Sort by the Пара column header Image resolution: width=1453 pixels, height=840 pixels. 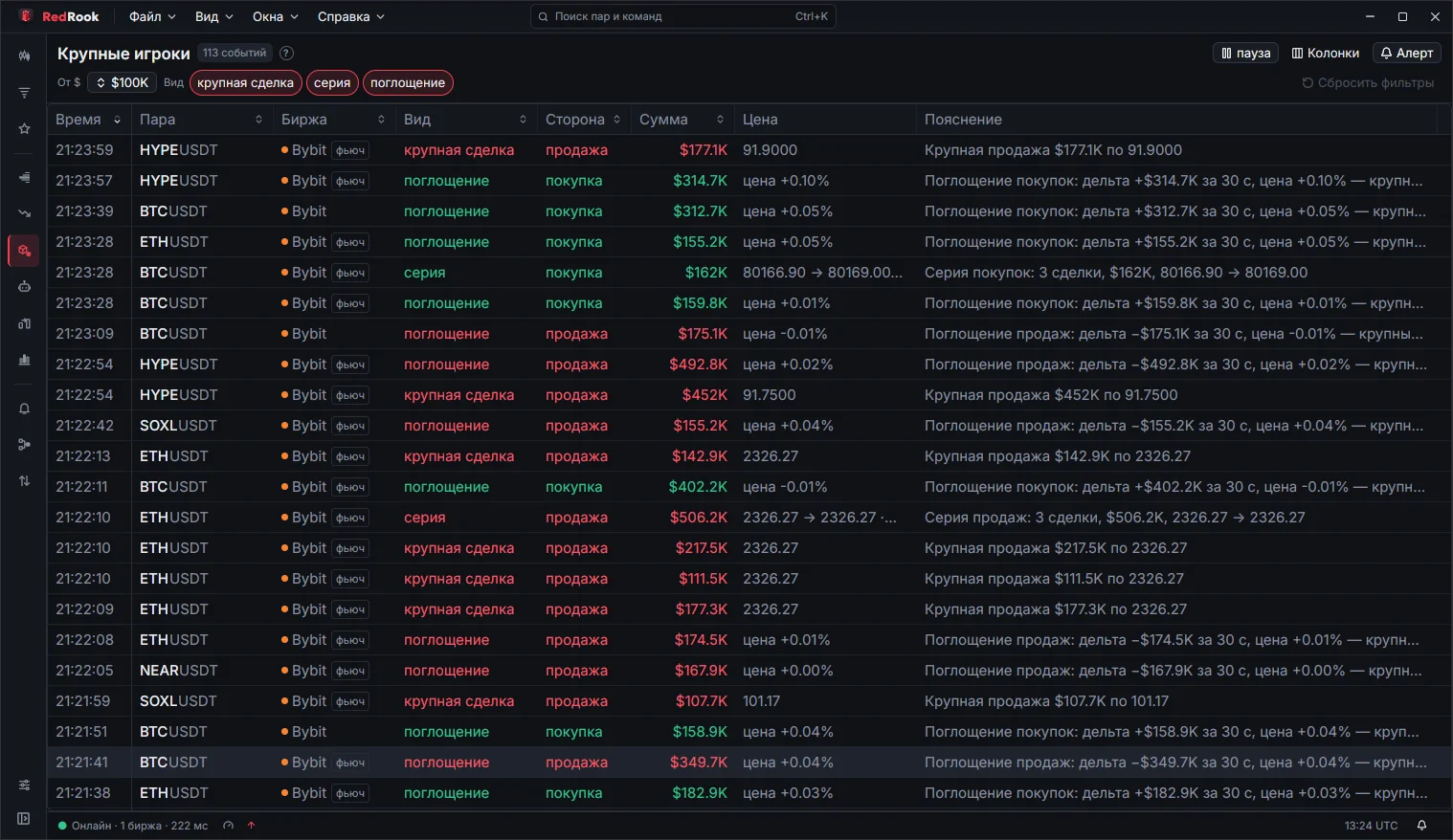tap(201, 120)
